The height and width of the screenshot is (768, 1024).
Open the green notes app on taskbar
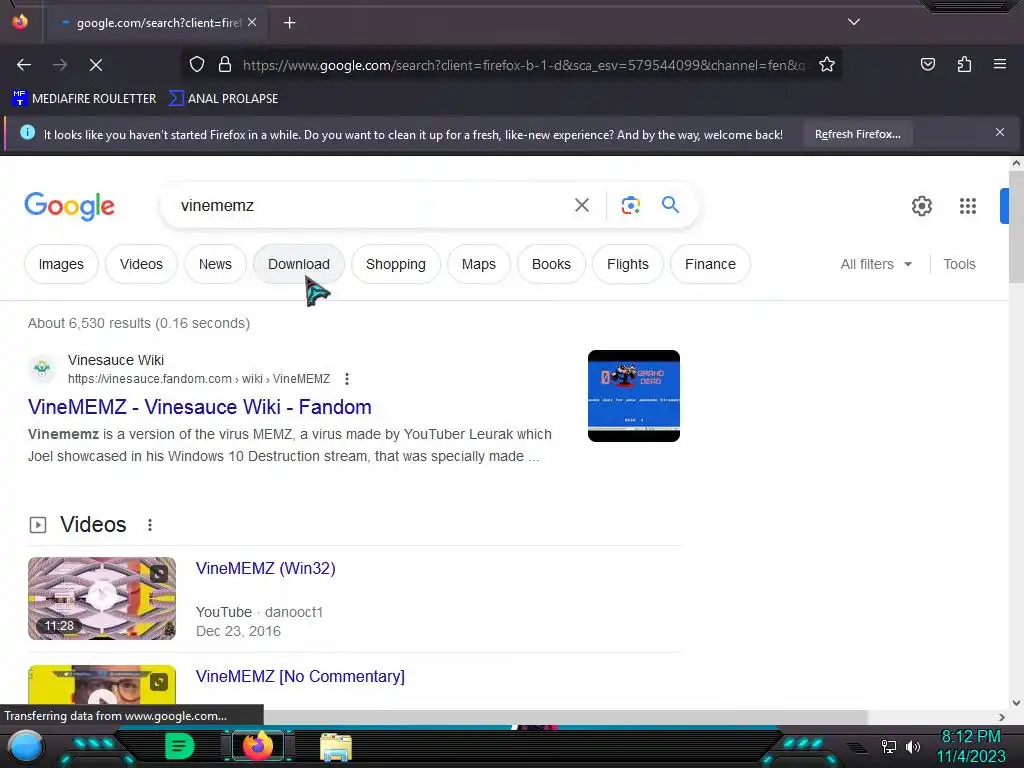pos(179,746)
